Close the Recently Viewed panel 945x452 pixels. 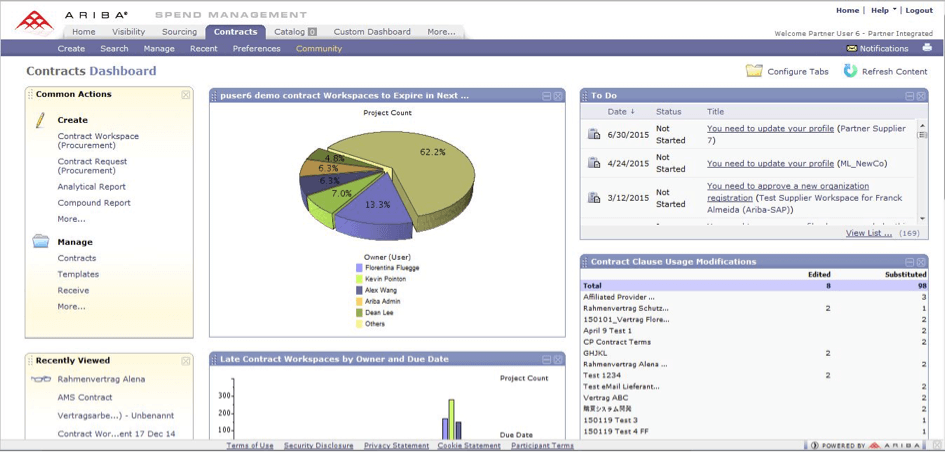(186, 361)
